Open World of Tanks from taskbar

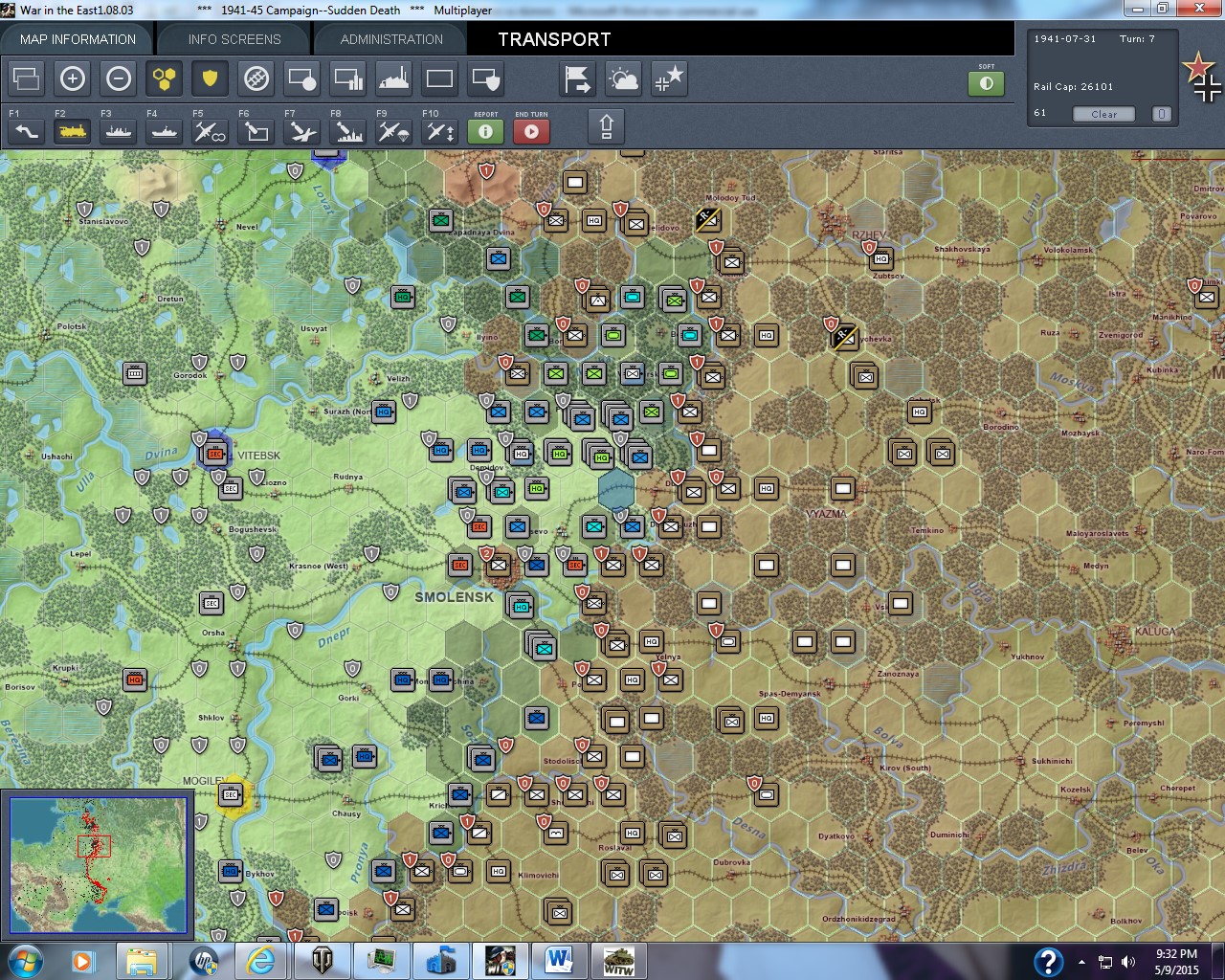pos(320,961)
